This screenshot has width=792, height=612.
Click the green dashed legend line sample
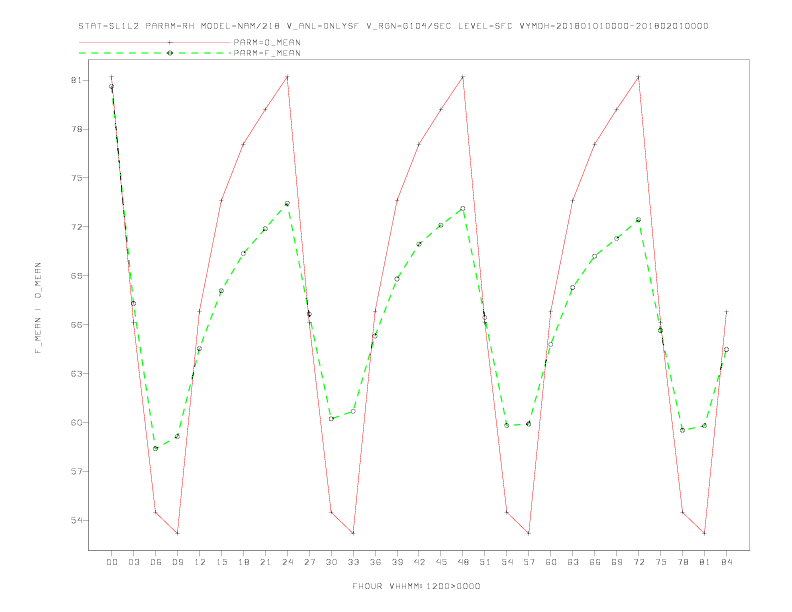[155, 53]
